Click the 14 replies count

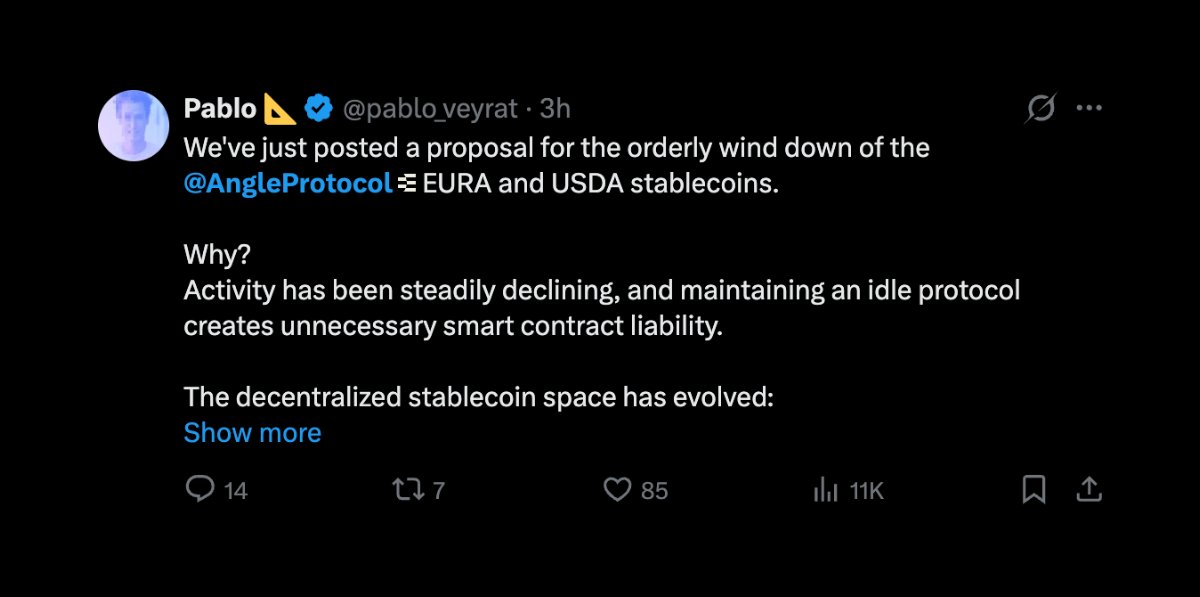[x=236, y=491]
